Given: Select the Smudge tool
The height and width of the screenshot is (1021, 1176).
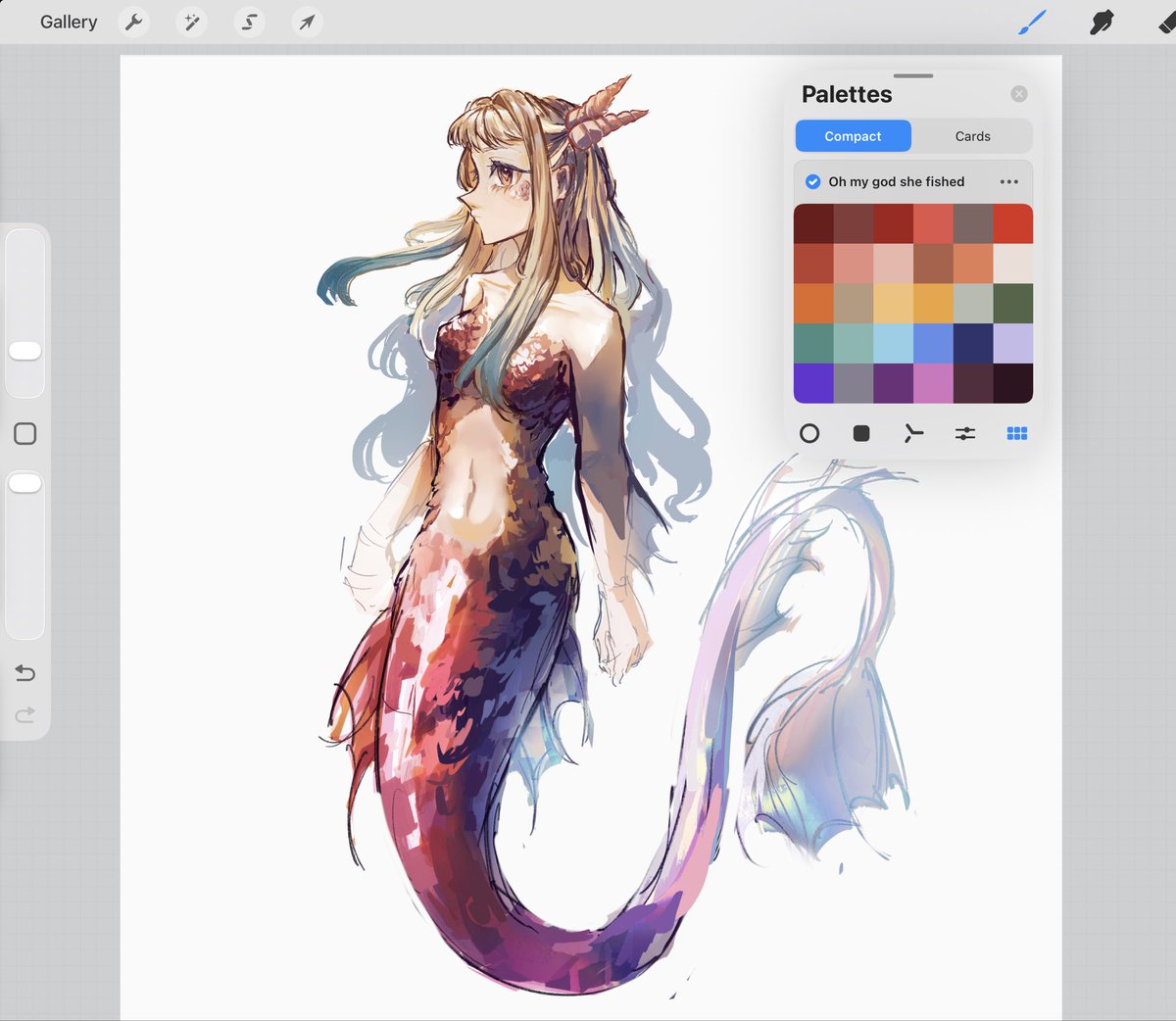Looking at the screenshot, I should [1102, 22].
